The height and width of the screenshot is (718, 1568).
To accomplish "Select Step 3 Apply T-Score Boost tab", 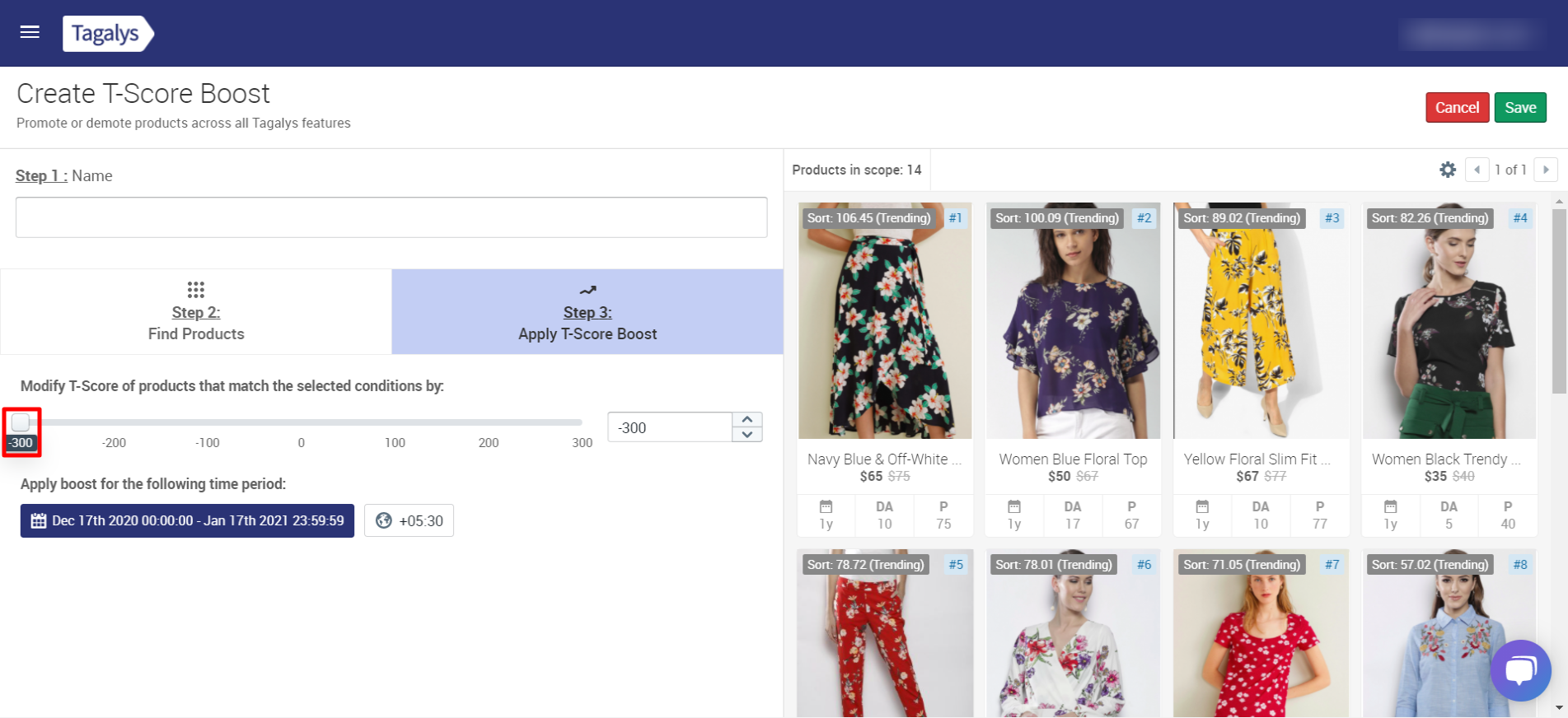I will (x=587, y=312).
